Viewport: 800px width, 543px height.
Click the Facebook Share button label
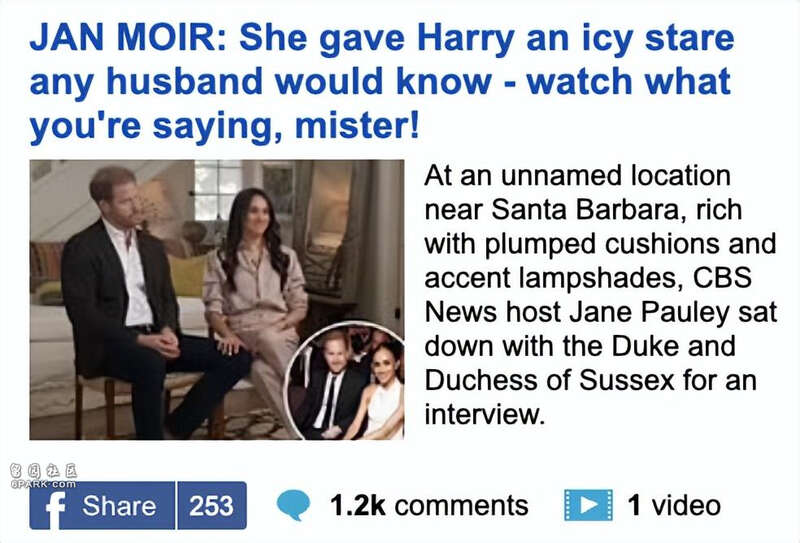click(x=119, y=506)
